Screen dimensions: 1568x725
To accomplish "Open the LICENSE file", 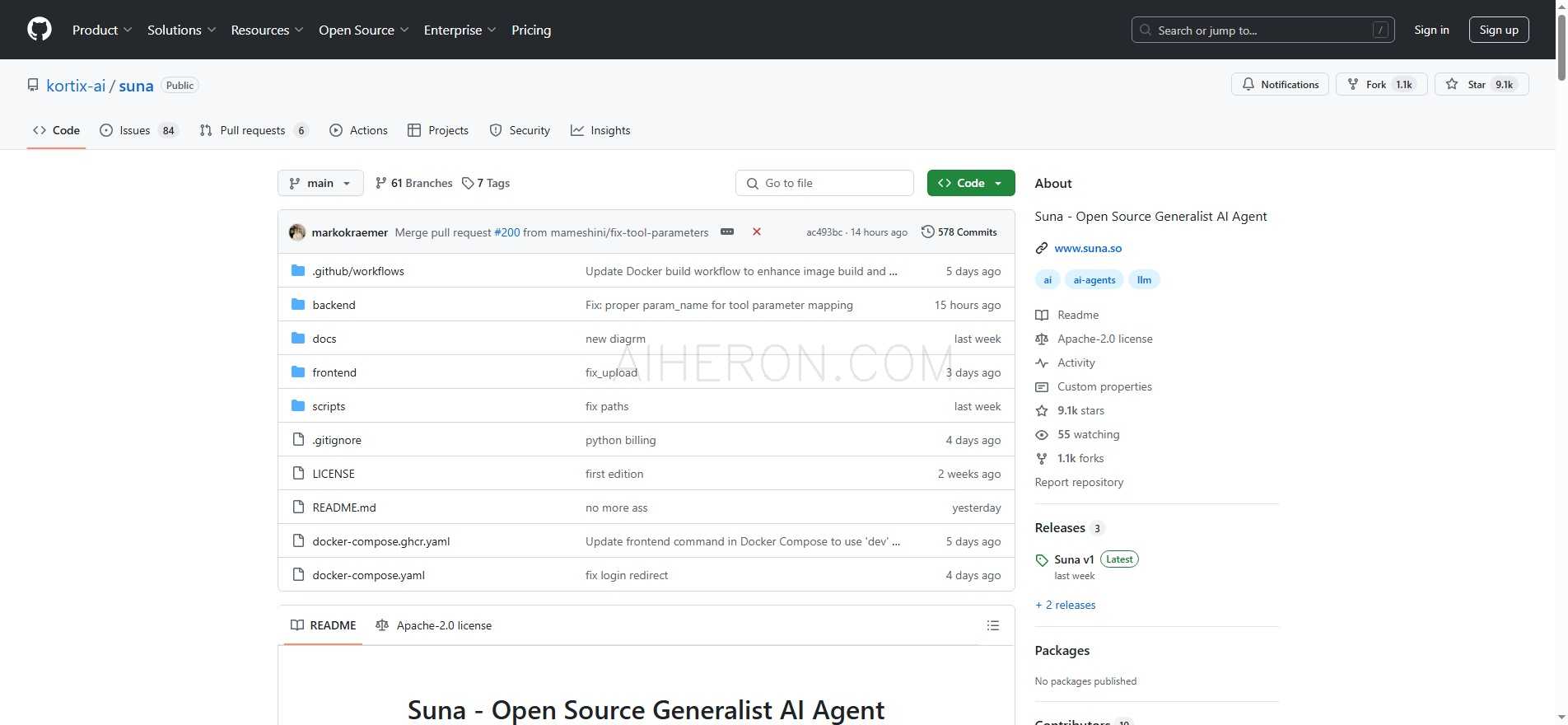I will pos(334,474).
